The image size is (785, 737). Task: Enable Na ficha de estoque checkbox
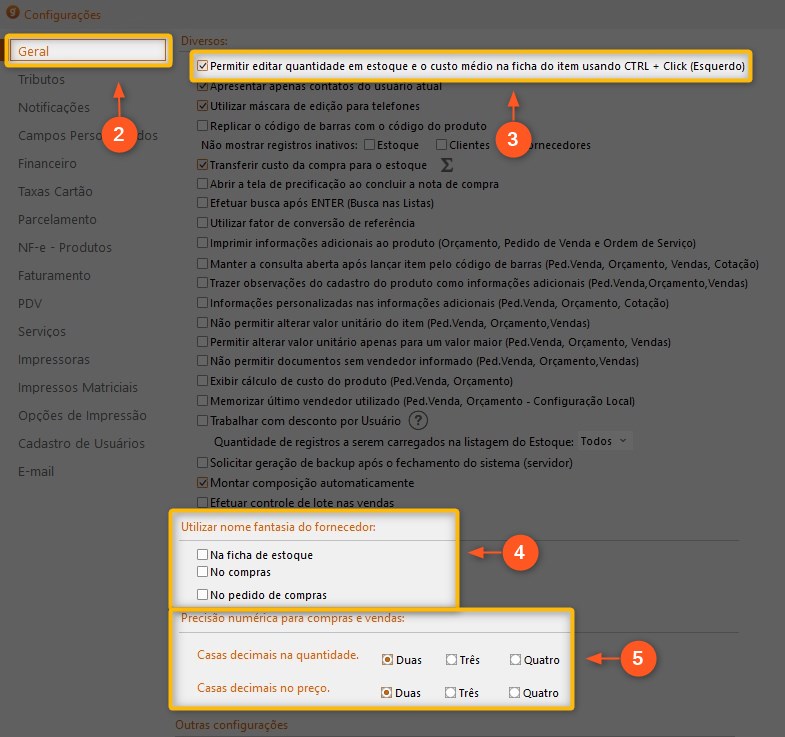point(203,554)
